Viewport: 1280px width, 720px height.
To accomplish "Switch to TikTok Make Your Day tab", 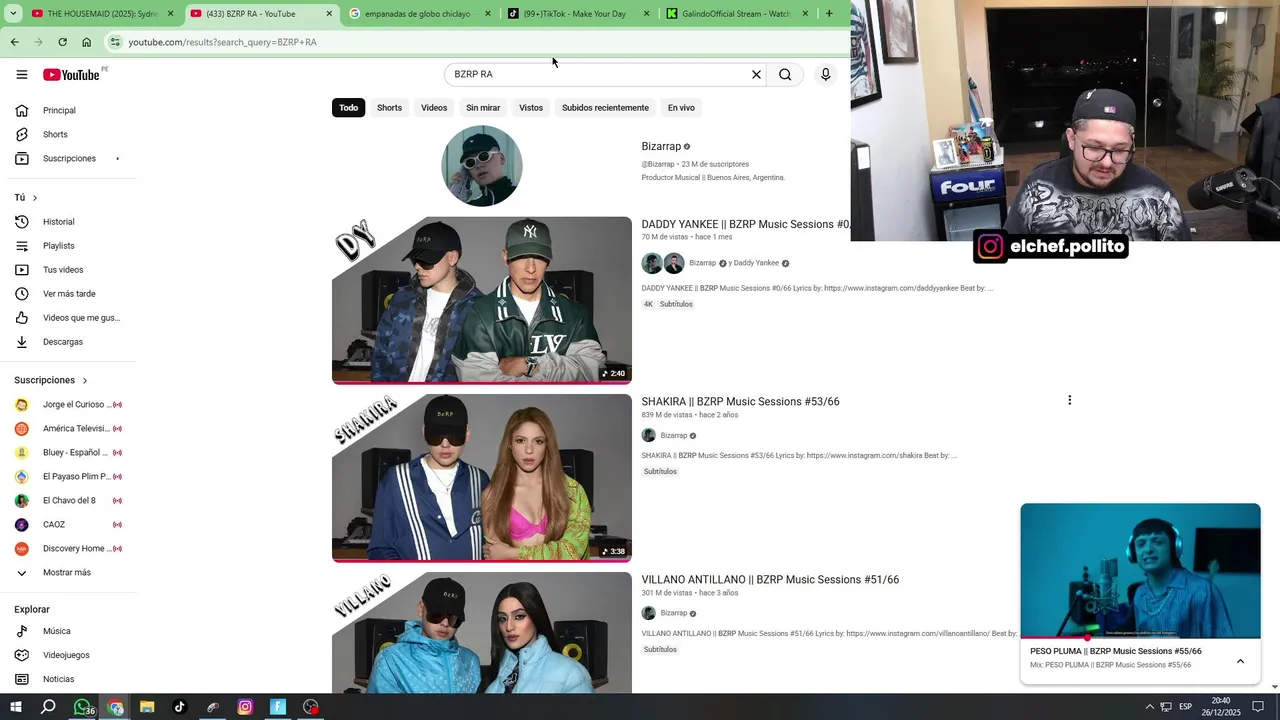I will (575, 14).
